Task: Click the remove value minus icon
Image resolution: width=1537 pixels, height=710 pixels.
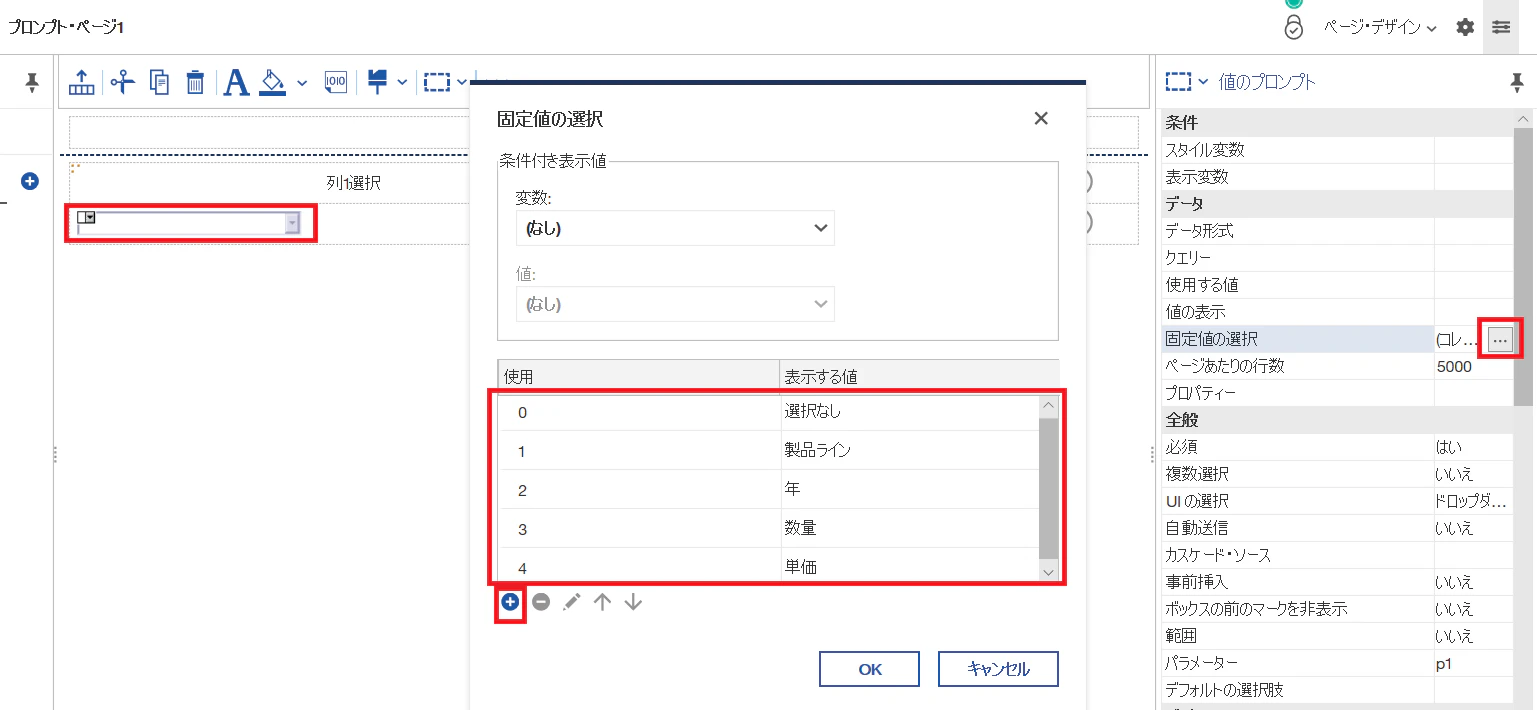Action: pyautogui.click(x=541, y=602)
